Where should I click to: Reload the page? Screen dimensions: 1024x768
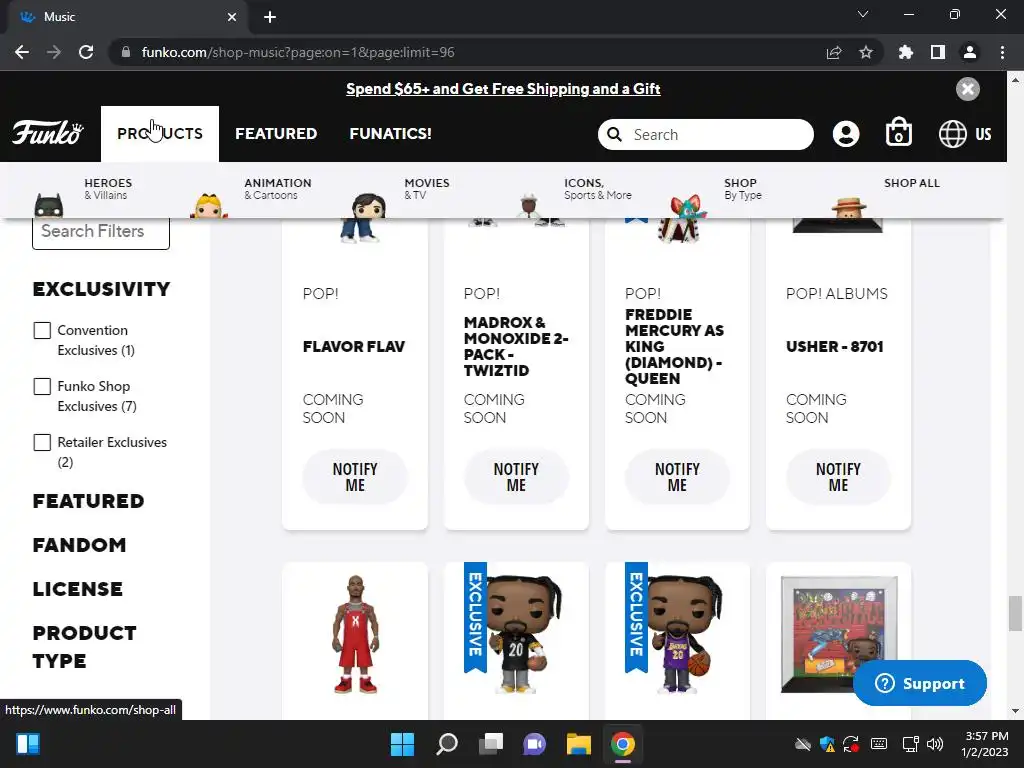(86, 52)
